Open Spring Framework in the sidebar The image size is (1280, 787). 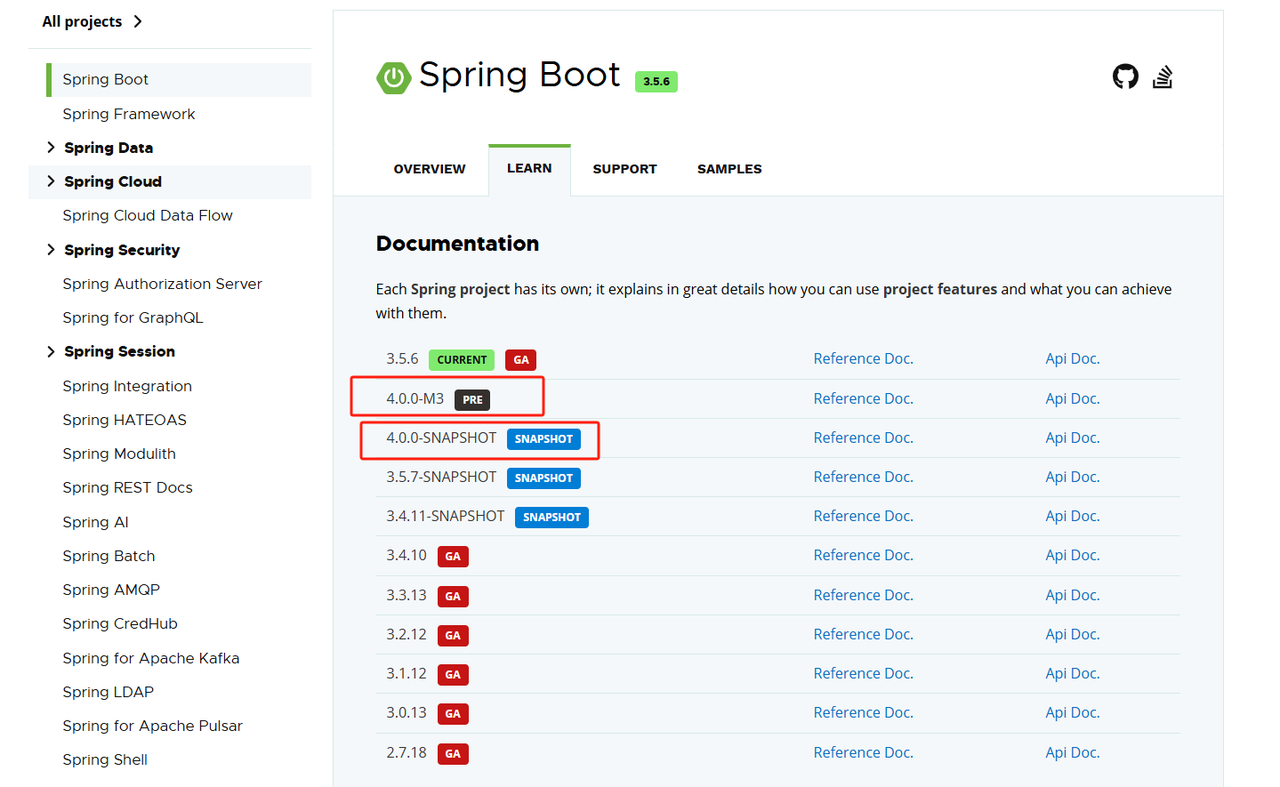(x=129, y=114)
